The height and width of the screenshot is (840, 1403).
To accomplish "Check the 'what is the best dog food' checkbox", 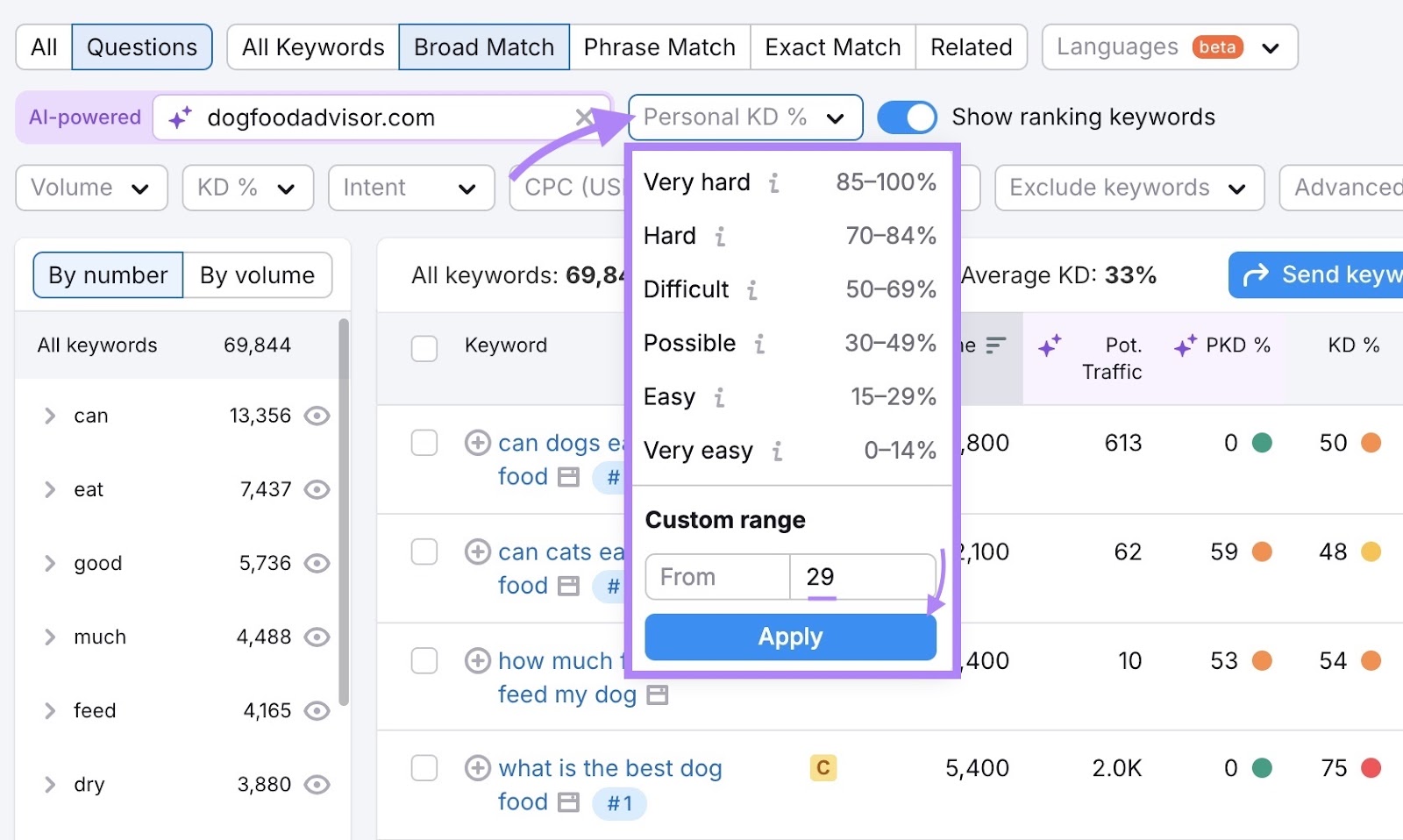I will tap(424, 768).
